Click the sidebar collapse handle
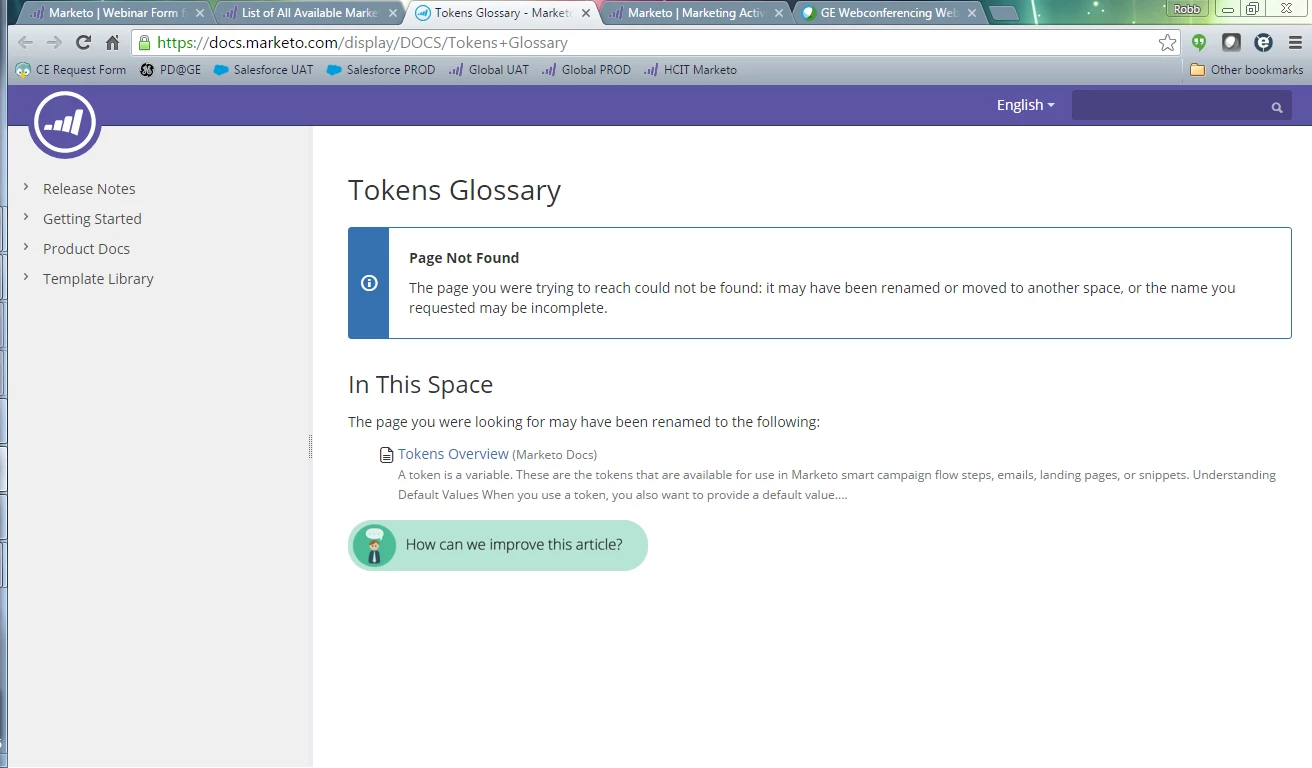This screenshot has height=768, width=1312. click(311, 447)
